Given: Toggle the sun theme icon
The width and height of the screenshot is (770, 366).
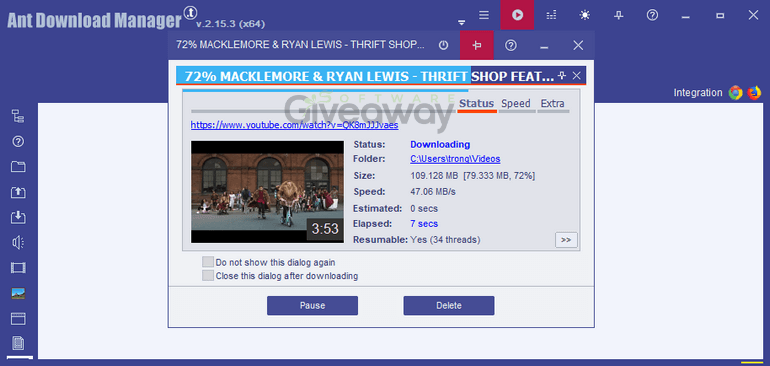Looking at the screenshot, I should 584,15.
